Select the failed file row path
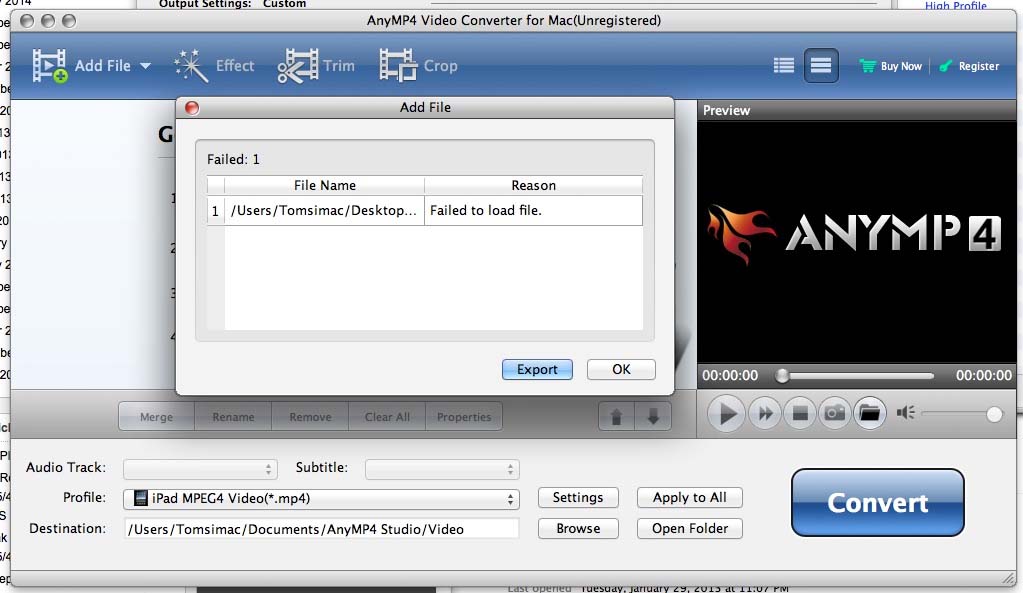 point(324,211)
